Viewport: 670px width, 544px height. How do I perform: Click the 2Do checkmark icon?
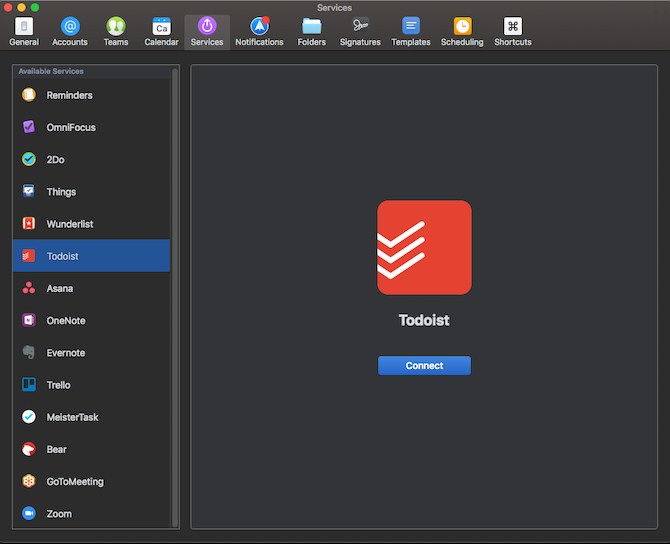(29, 159)
